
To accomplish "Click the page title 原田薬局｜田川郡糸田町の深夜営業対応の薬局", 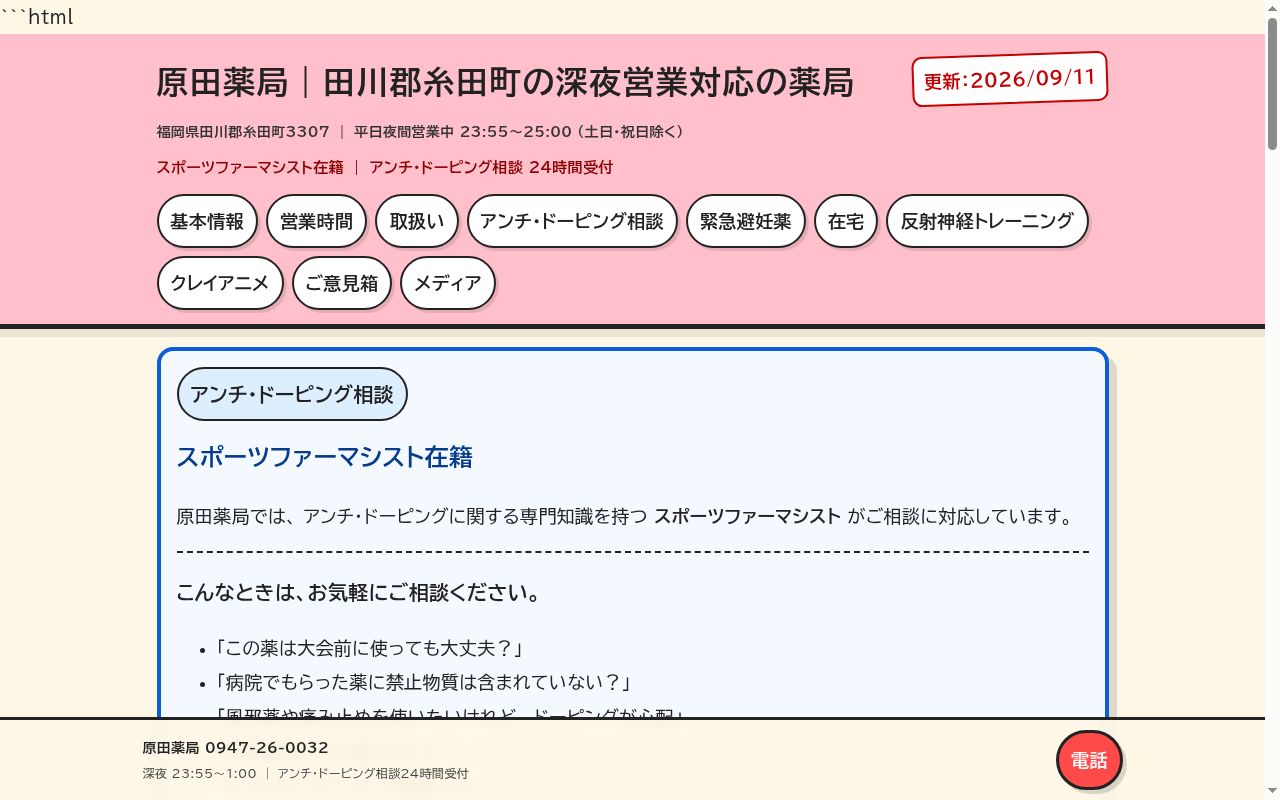I will pyautogui.click(x=505, y=83).
